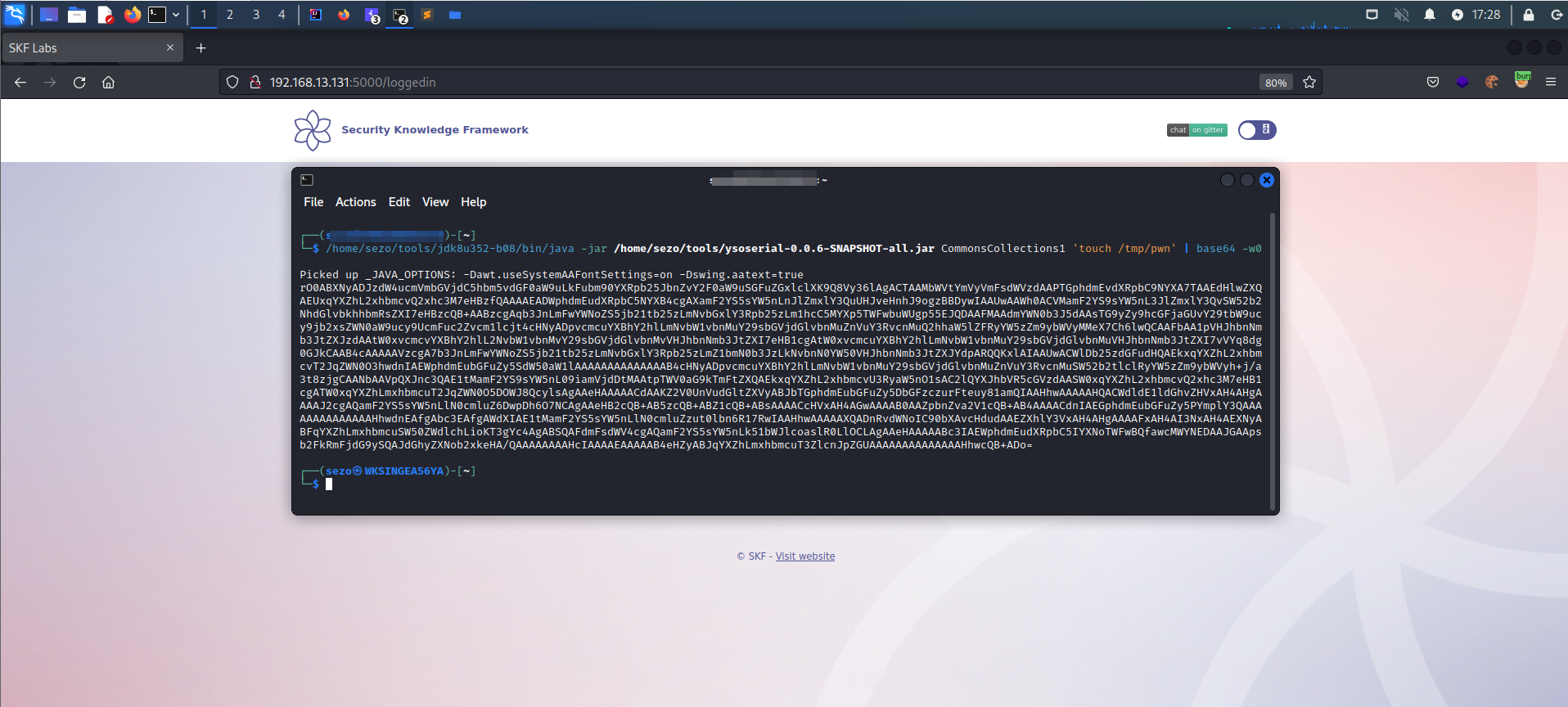
Task: Show connection not secure padlock info
Action: coord(255,82)
